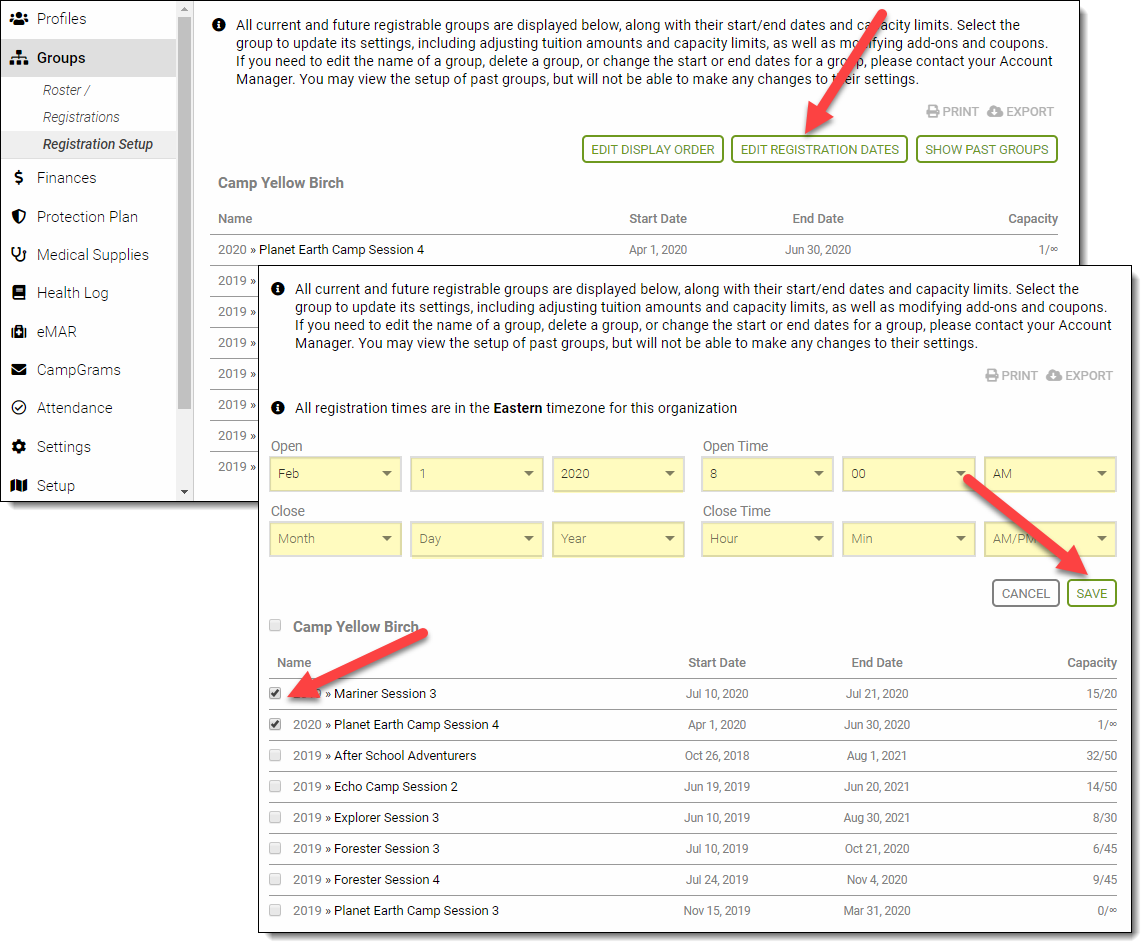
Task: Click the Medical Supplies stethoscope icon
Action: click(x=18, y=255)
